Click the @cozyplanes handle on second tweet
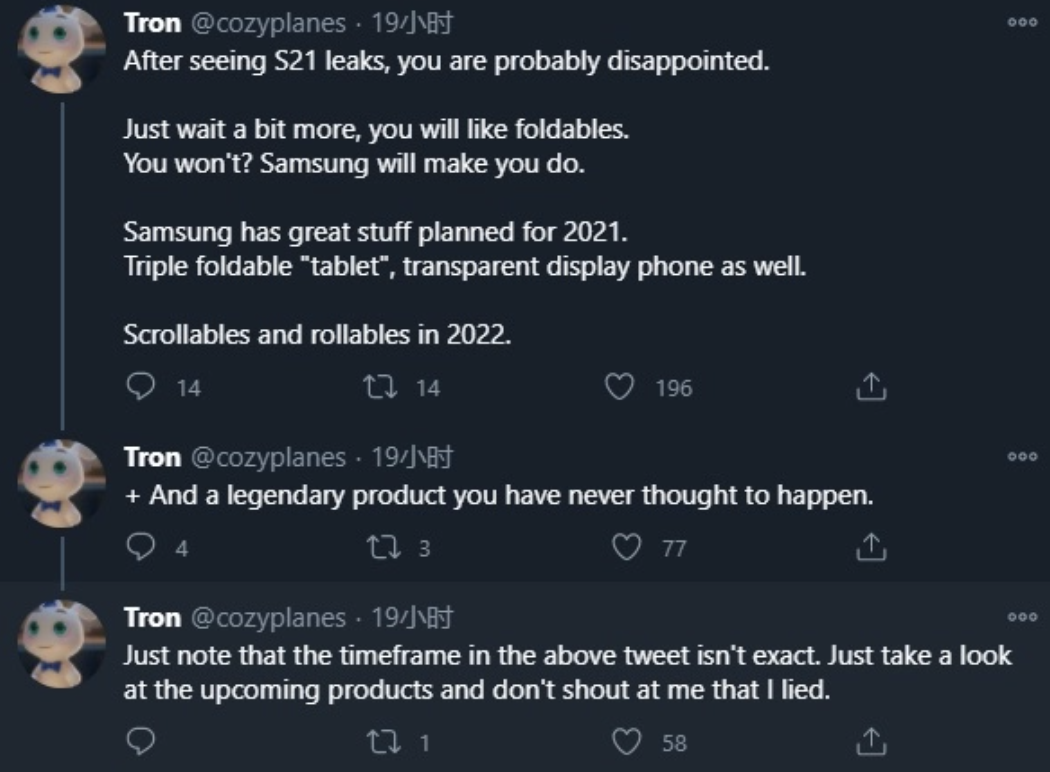1050x772 pixels. (269, 458)
